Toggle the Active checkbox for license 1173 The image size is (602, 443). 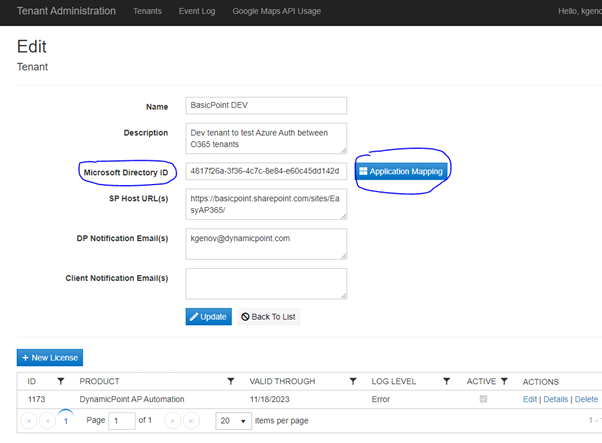point(485,400)
